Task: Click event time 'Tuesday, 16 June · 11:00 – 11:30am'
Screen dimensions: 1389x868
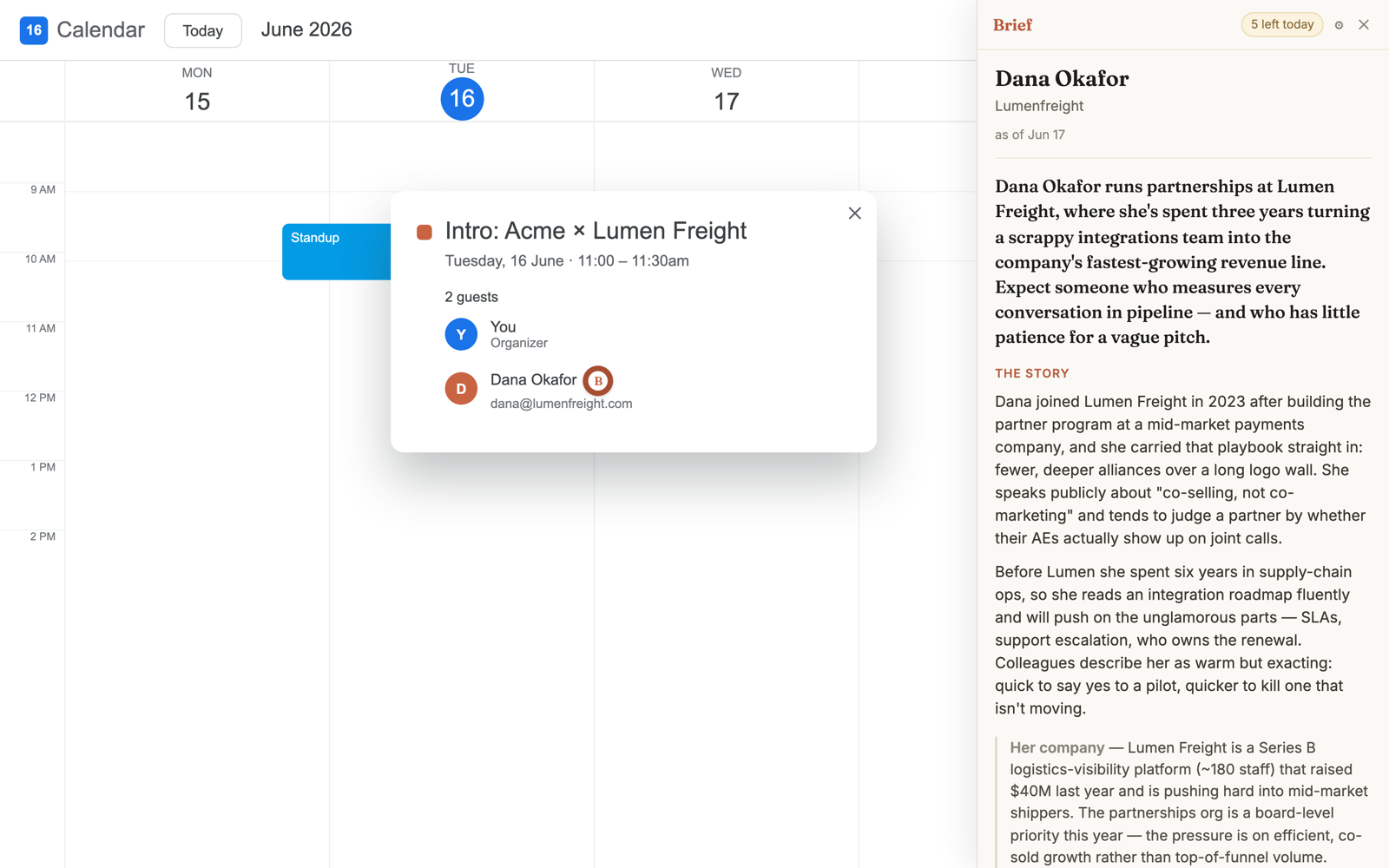Action: click(x=567, y=261)
